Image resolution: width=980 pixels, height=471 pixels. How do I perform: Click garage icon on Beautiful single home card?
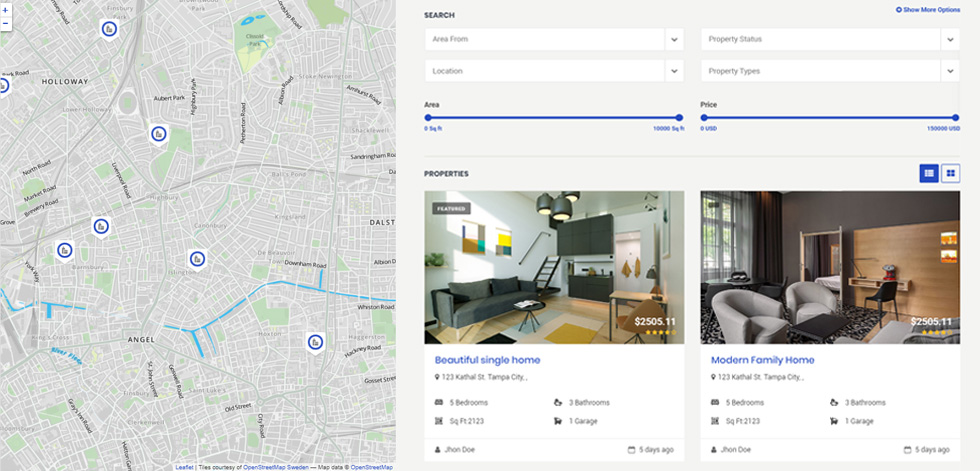(558, 421)
